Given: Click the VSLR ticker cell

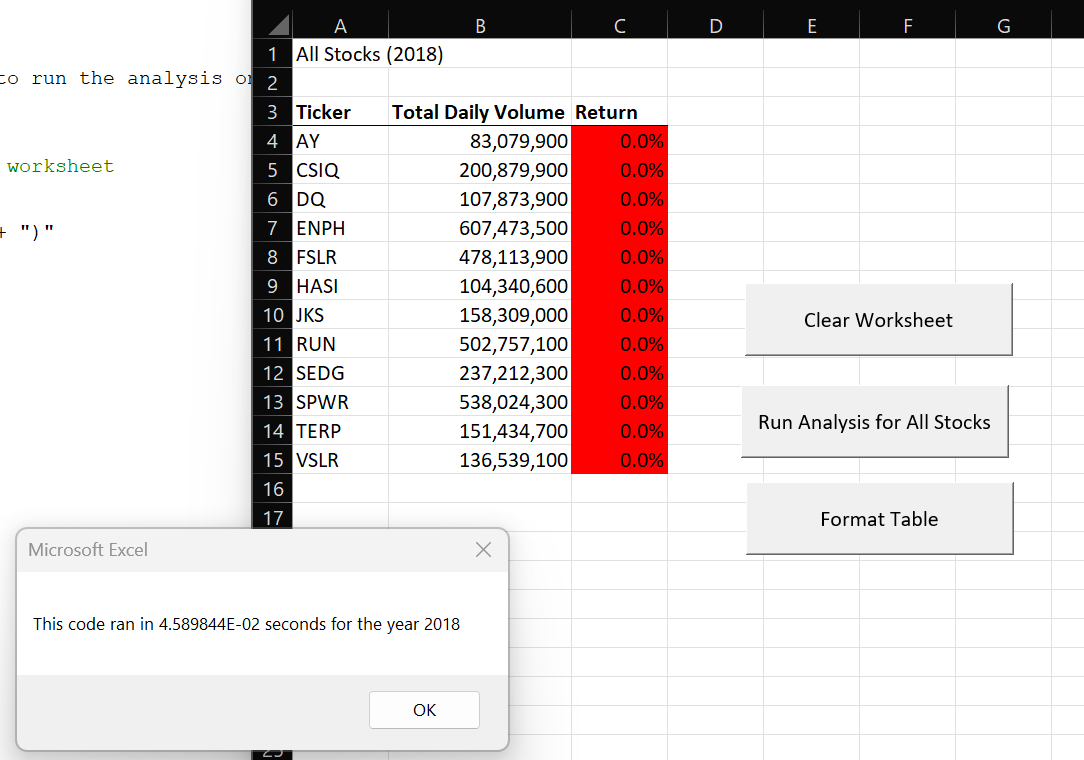Looking at the screenshot, I should point(340,460).
